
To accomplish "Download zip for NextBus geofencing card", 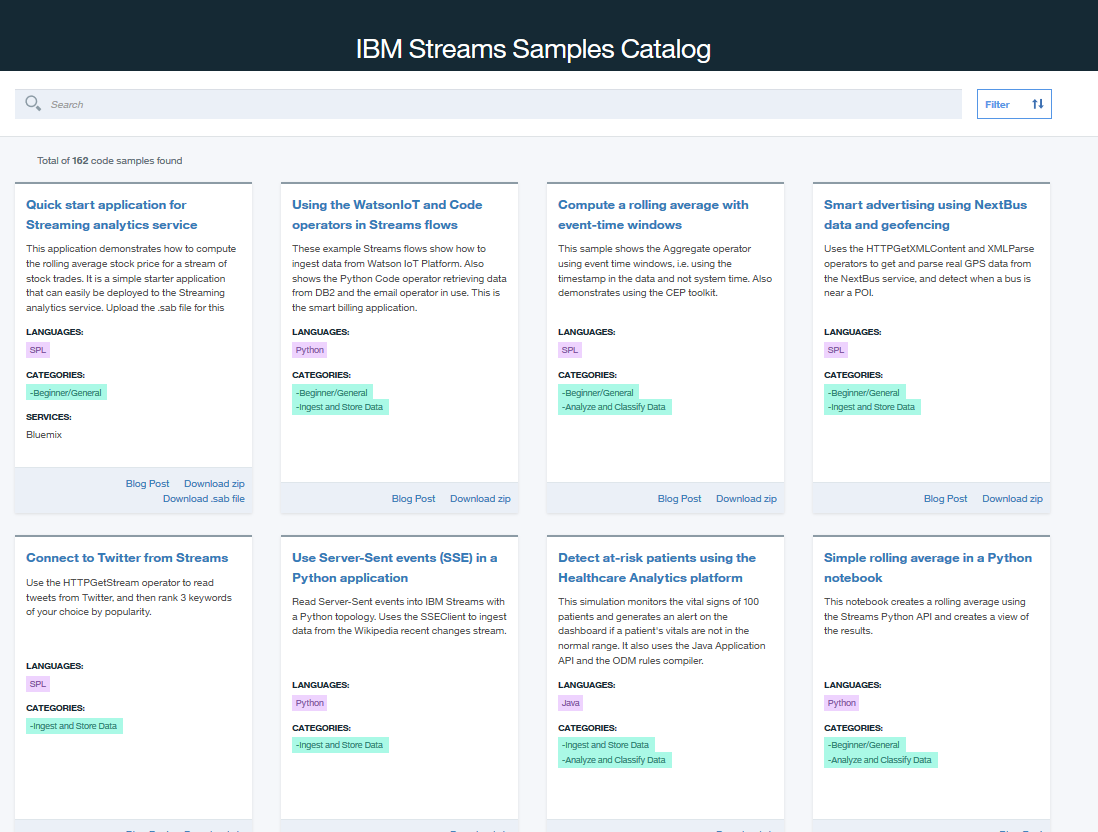I will pyautogui.click(x=1013, y=499).
